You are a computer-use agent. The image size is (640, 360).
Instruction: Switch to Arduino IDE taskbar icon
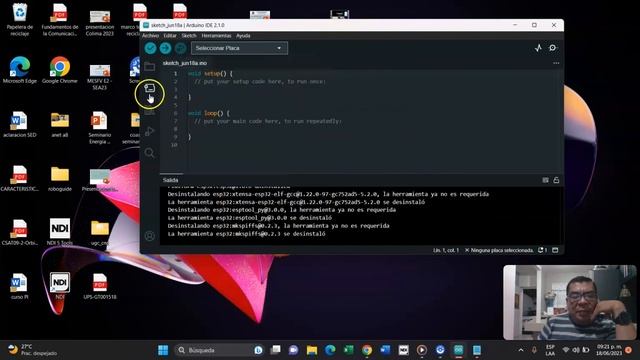pos(458,350)
